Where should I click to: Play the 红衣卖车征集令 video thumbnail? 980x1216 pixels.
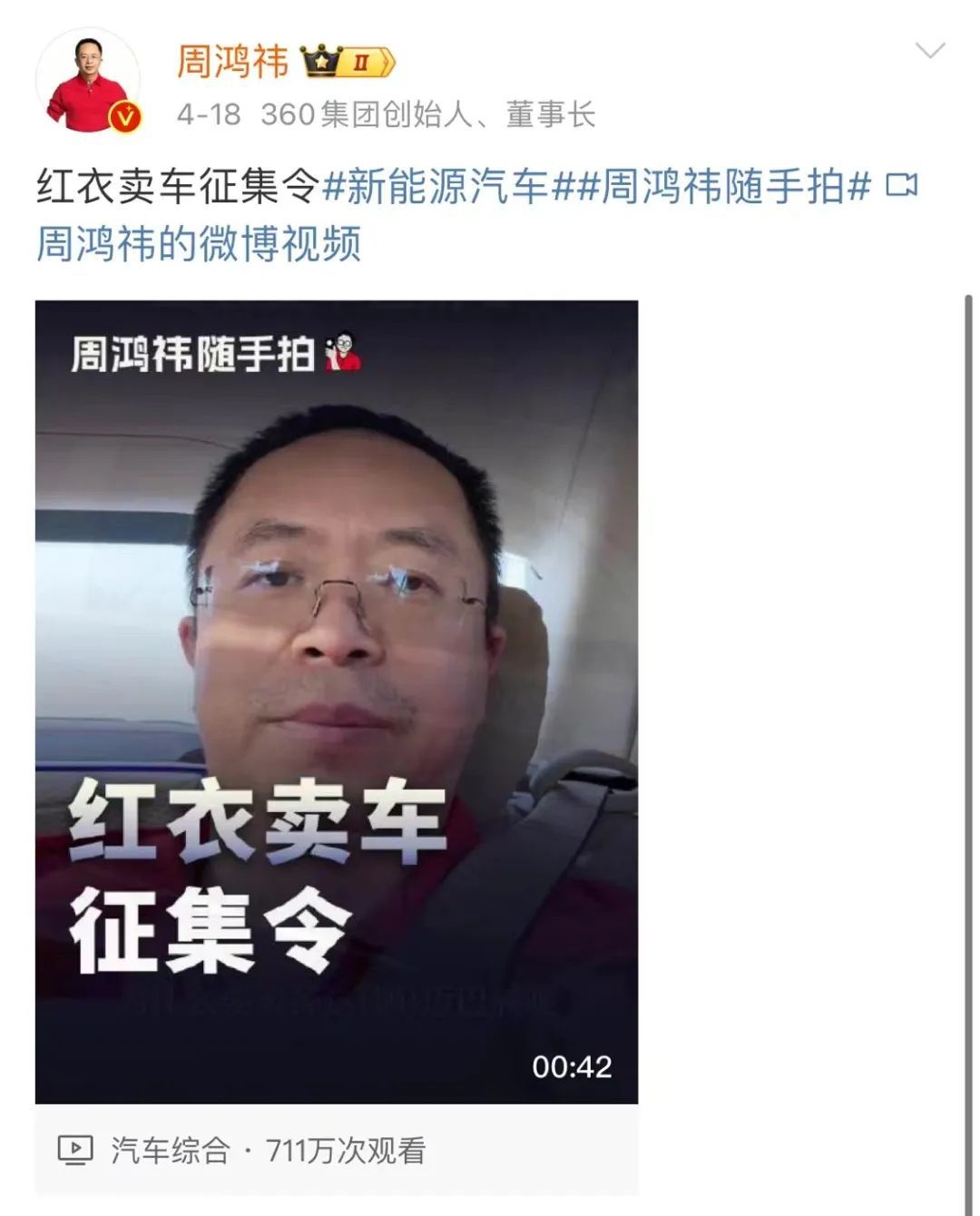click(x=337, y=701)
